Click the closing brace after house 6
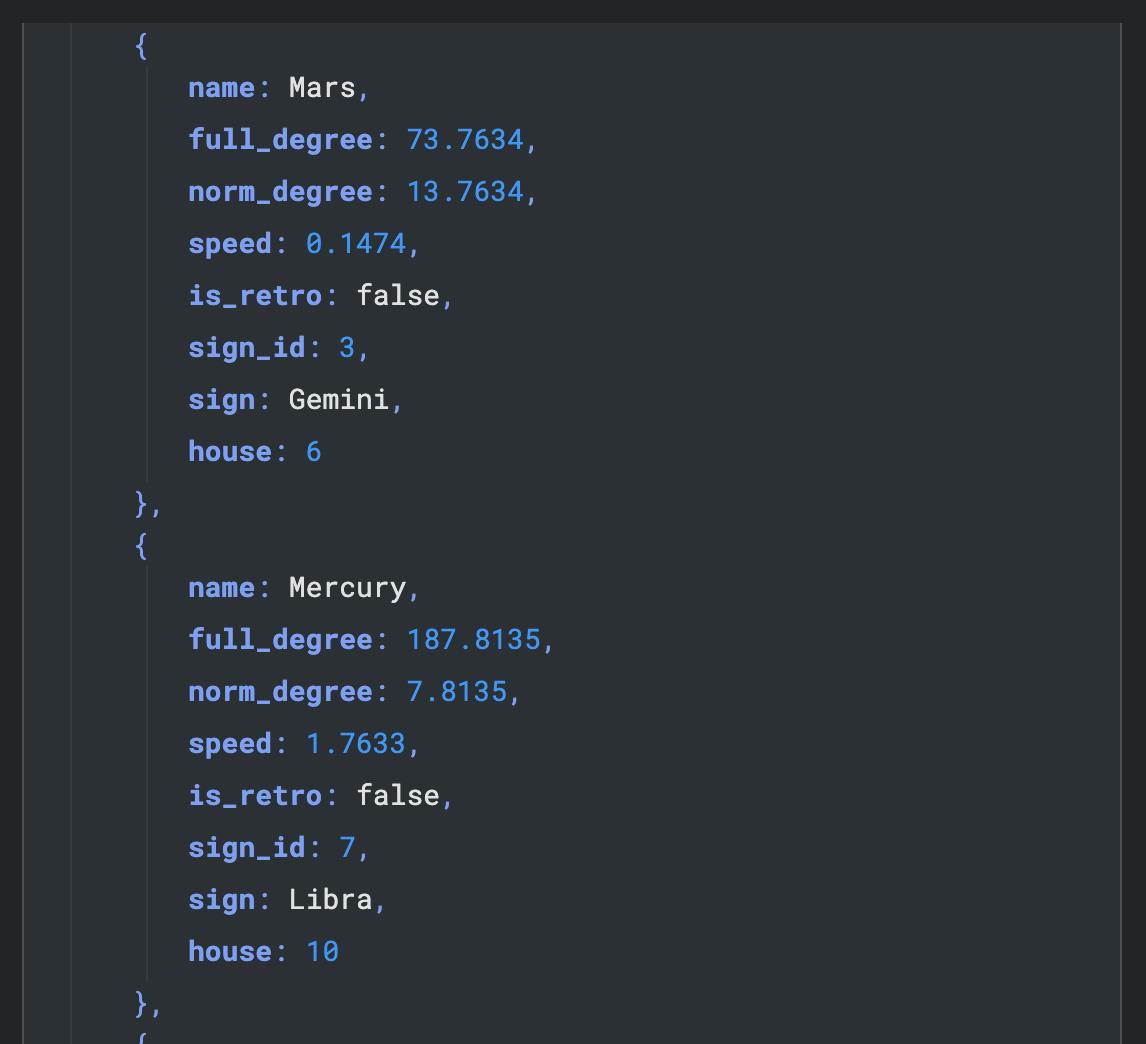Screen dimensions: 1146x1044 142,504
